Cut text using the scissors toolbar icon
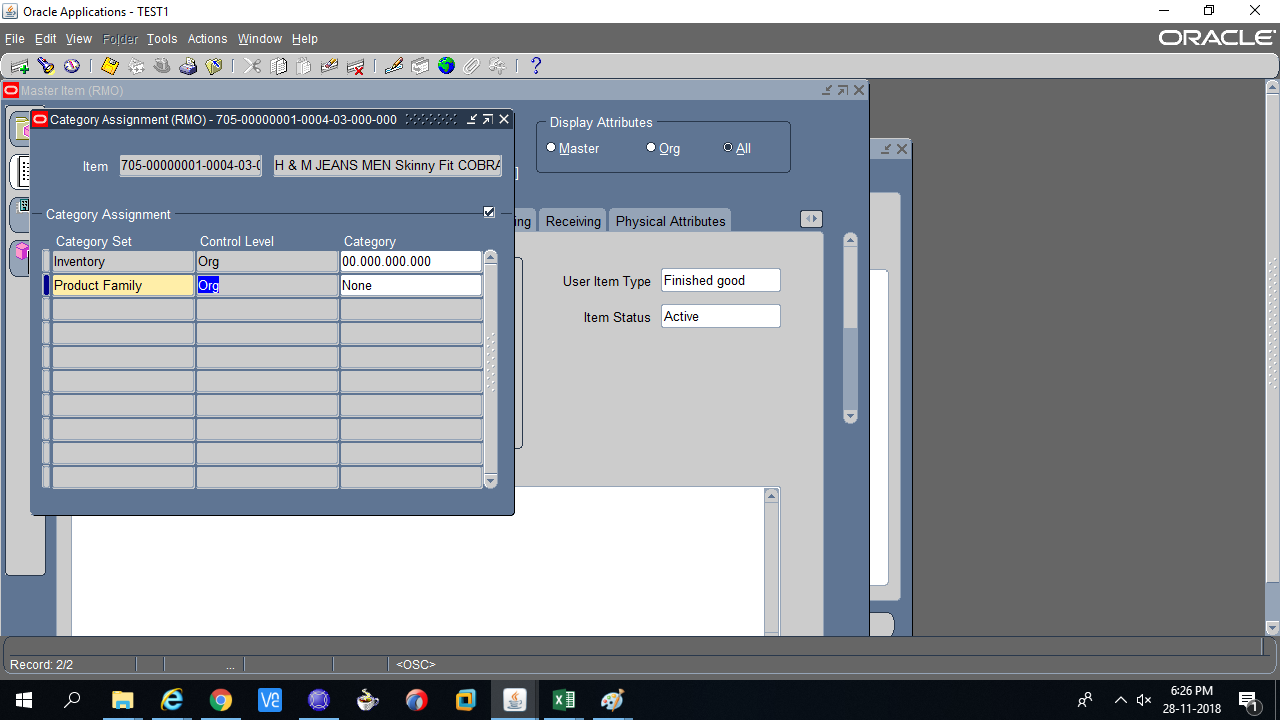Screen dimensions: 1280x720 click(x=252, y=65)
